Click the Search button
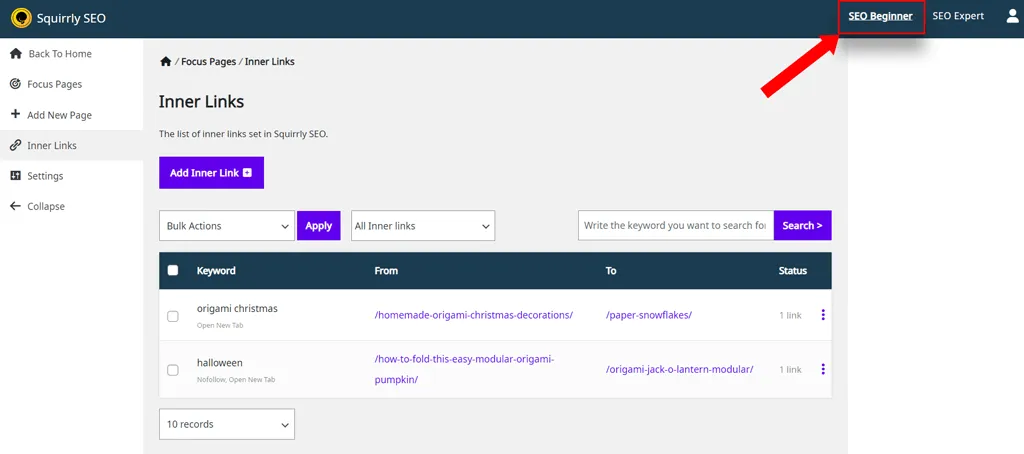The height and width of the screenshot is (454, 1024). point(803,225)
